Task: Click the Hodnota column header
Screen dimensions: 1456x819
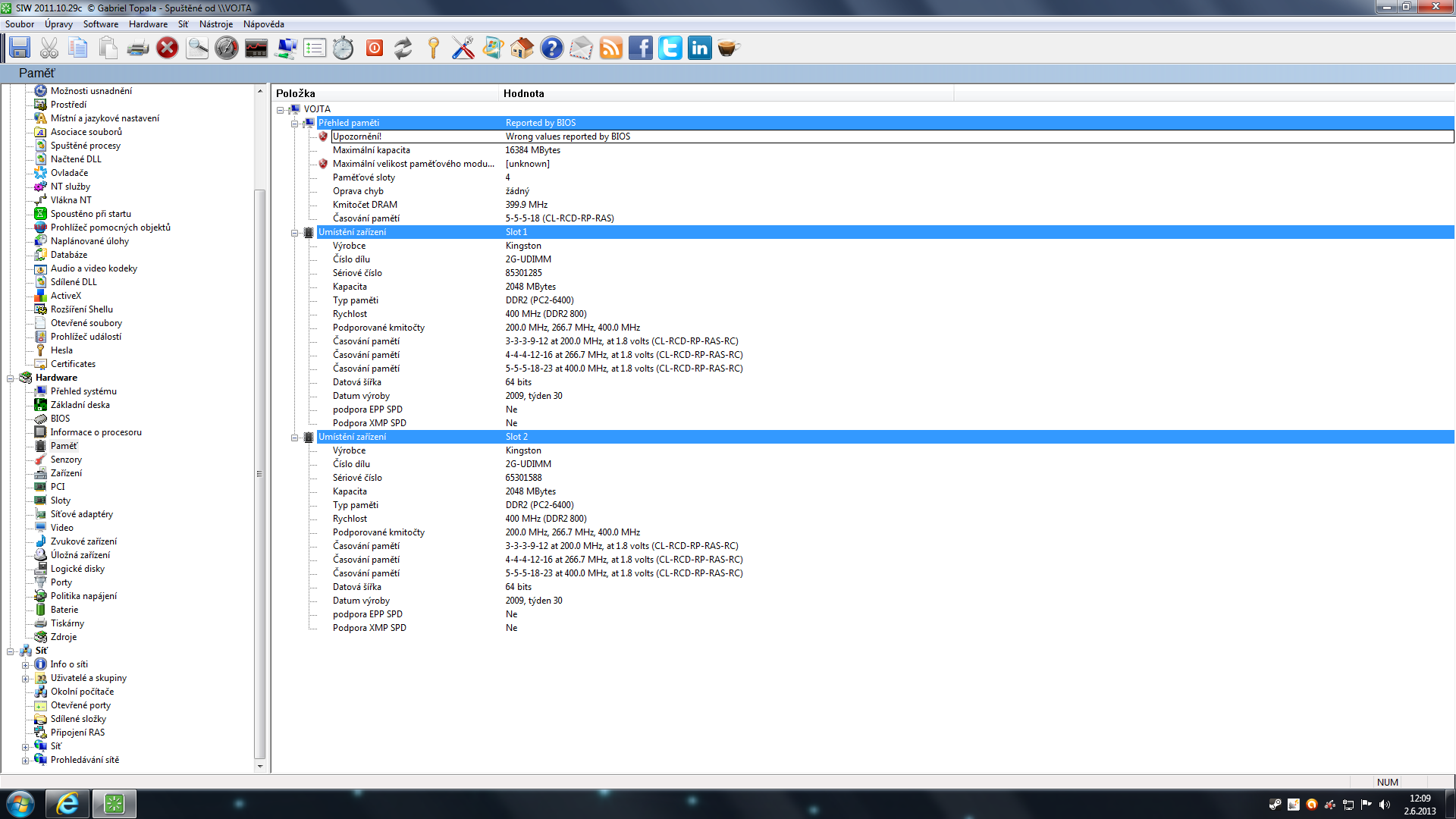Action: pos(523,93)
